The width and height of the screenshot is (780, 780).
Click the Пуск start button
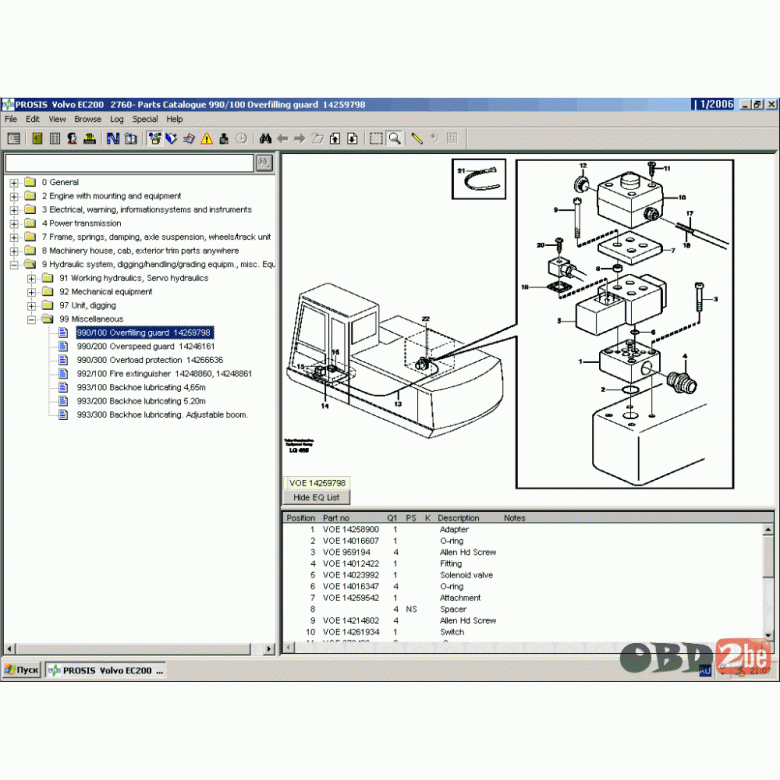[21, 670]
